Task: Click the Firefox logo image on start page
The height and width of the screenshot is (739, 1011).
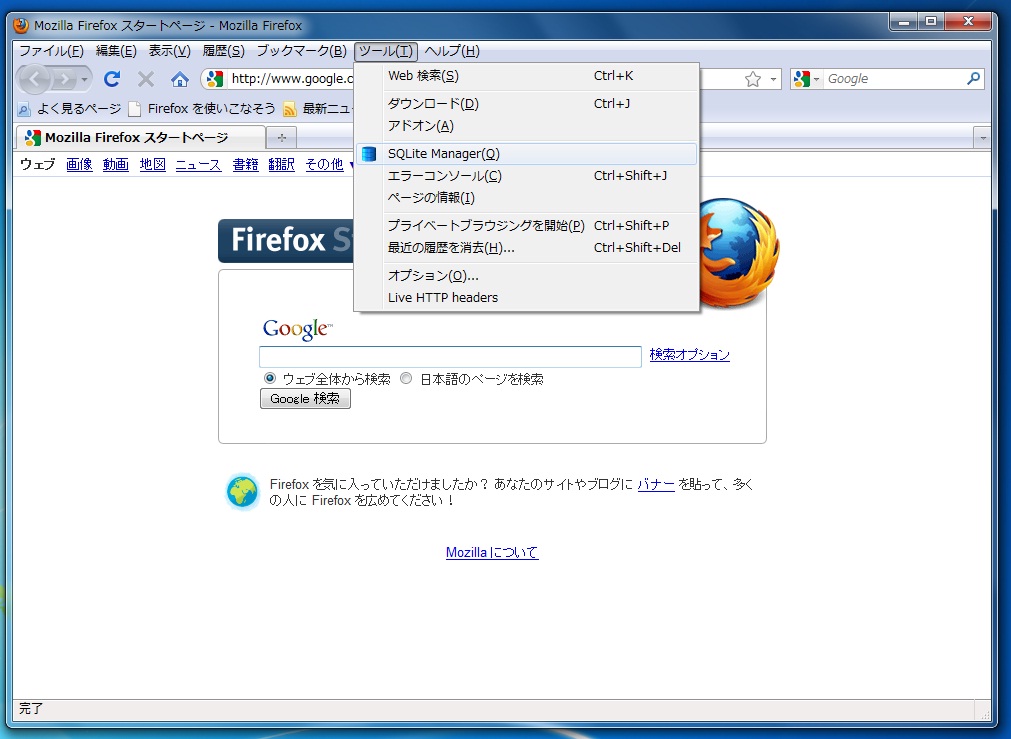Action: [739, 251]
